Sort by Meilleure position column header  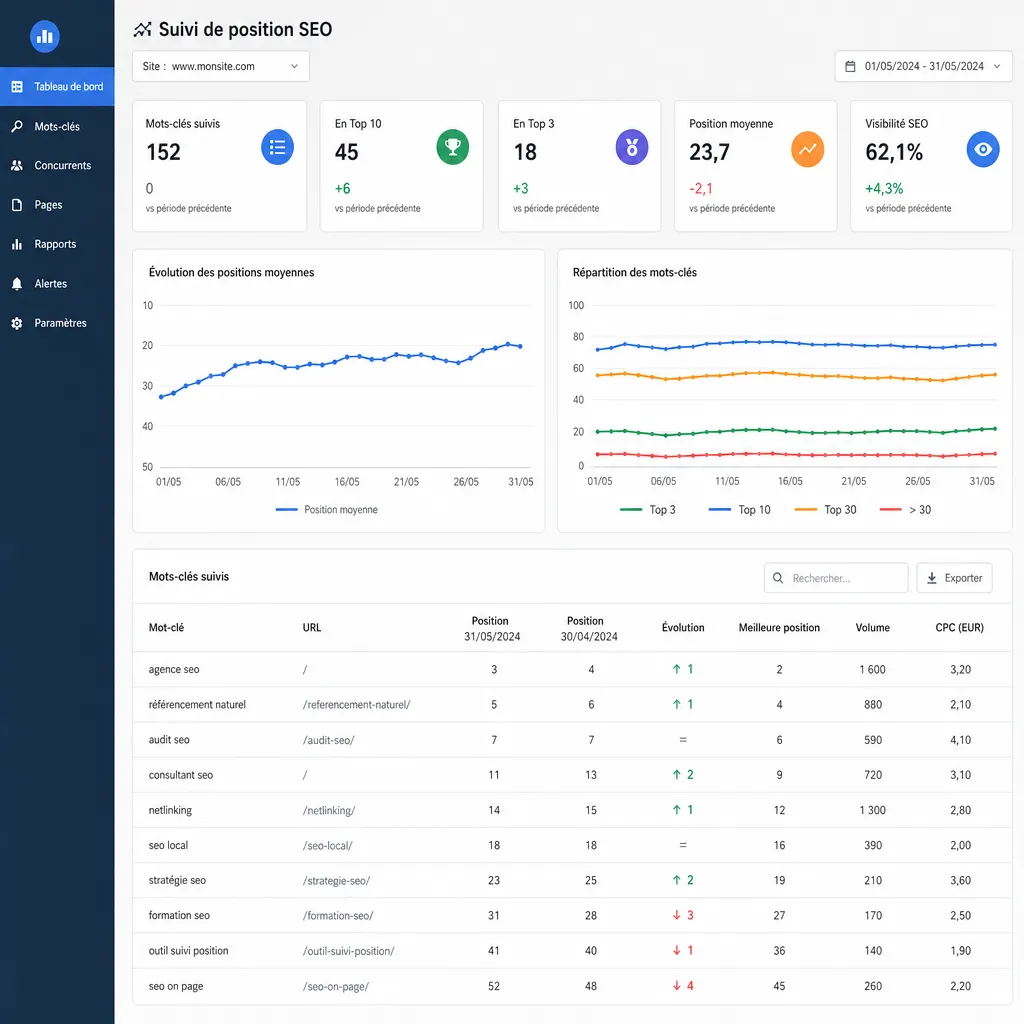tap(779, 628)
